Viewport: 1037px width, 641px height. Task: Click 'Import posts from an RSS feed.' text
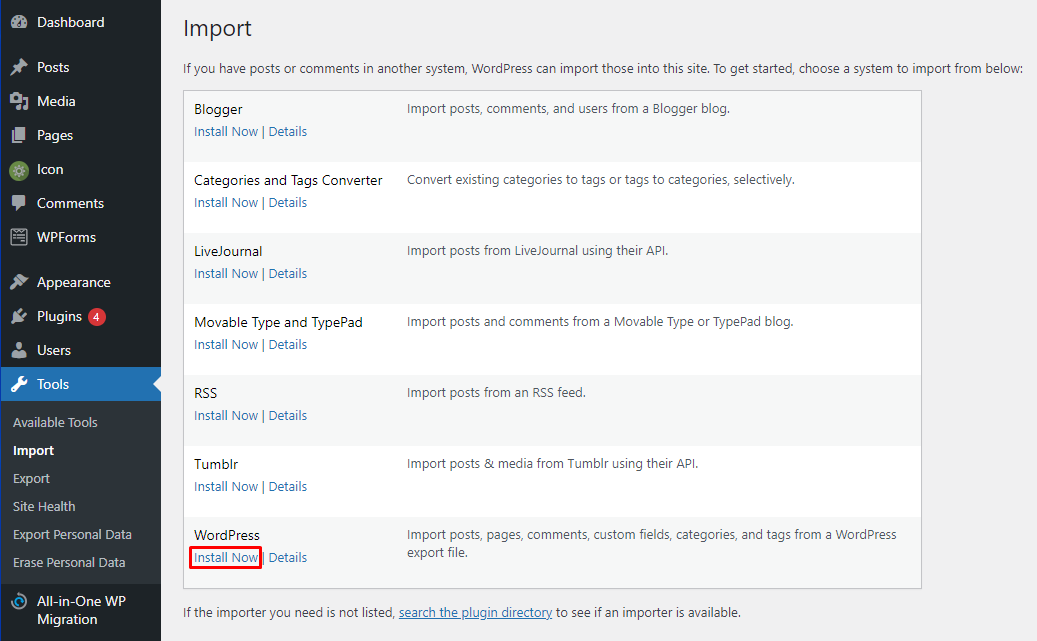tap(496, 392)
